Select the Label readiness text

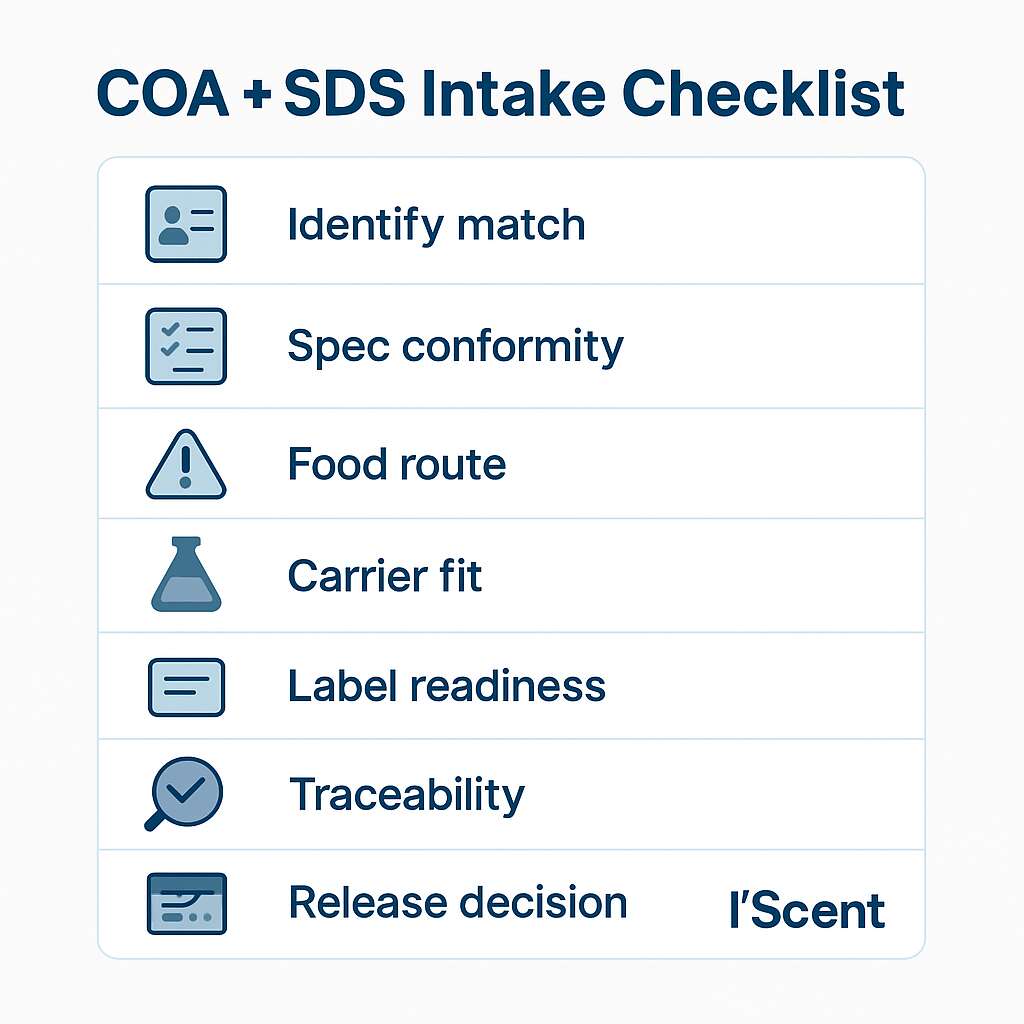click(446, 686)
